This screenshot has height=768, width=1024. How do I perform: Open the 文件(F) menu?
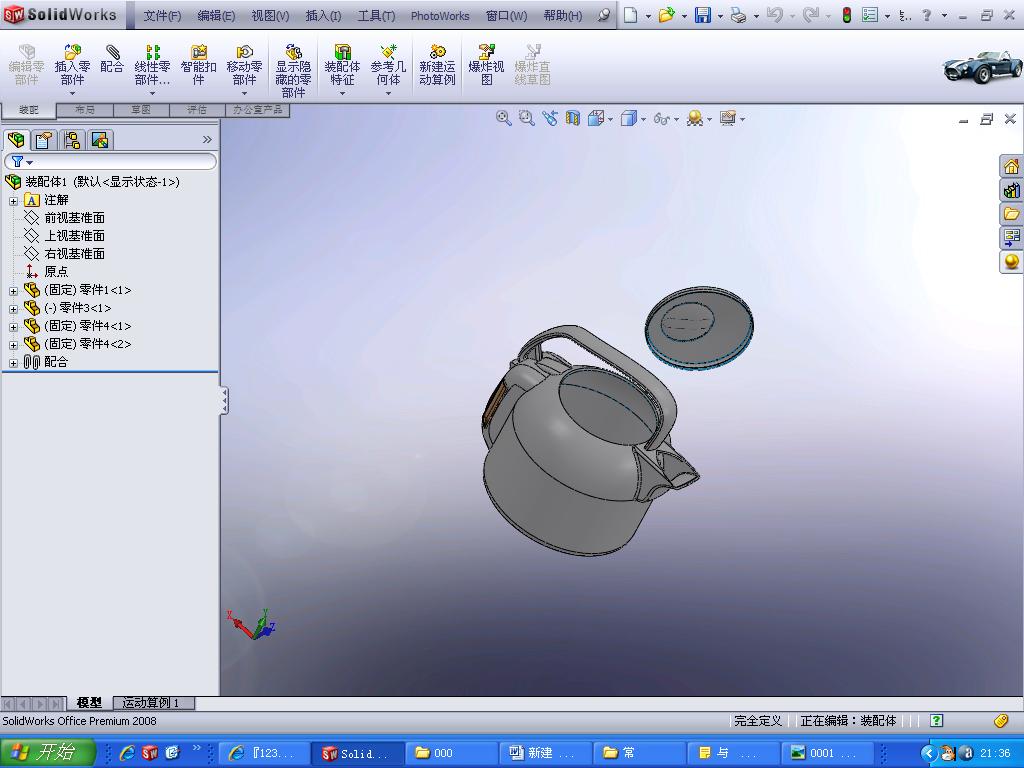pos(162,16)
